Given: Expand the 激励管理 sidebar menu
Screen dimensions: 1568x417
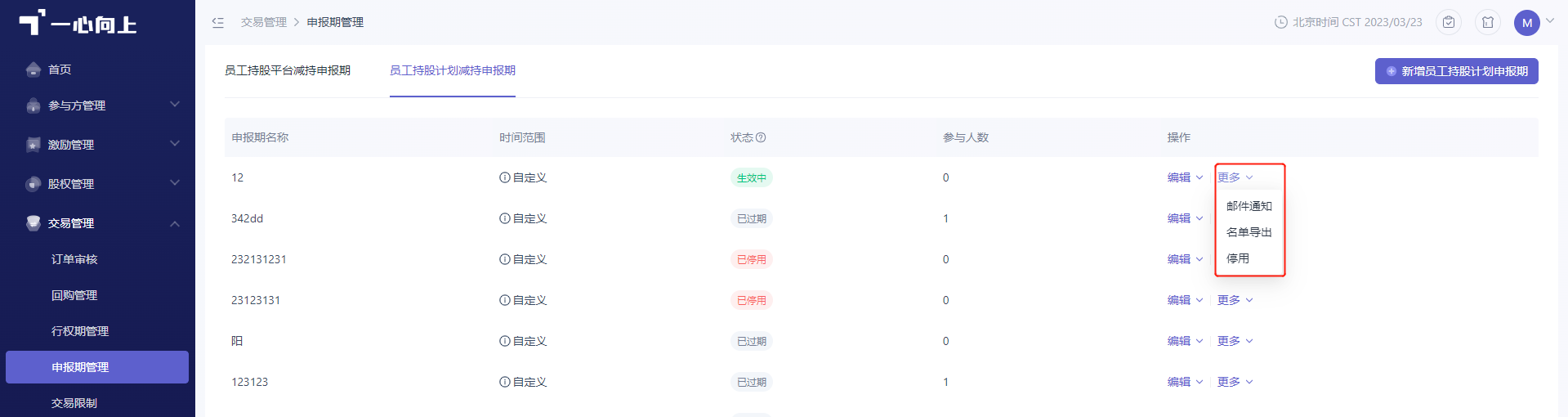Looking at the screenshot, I should pos(98,145).
